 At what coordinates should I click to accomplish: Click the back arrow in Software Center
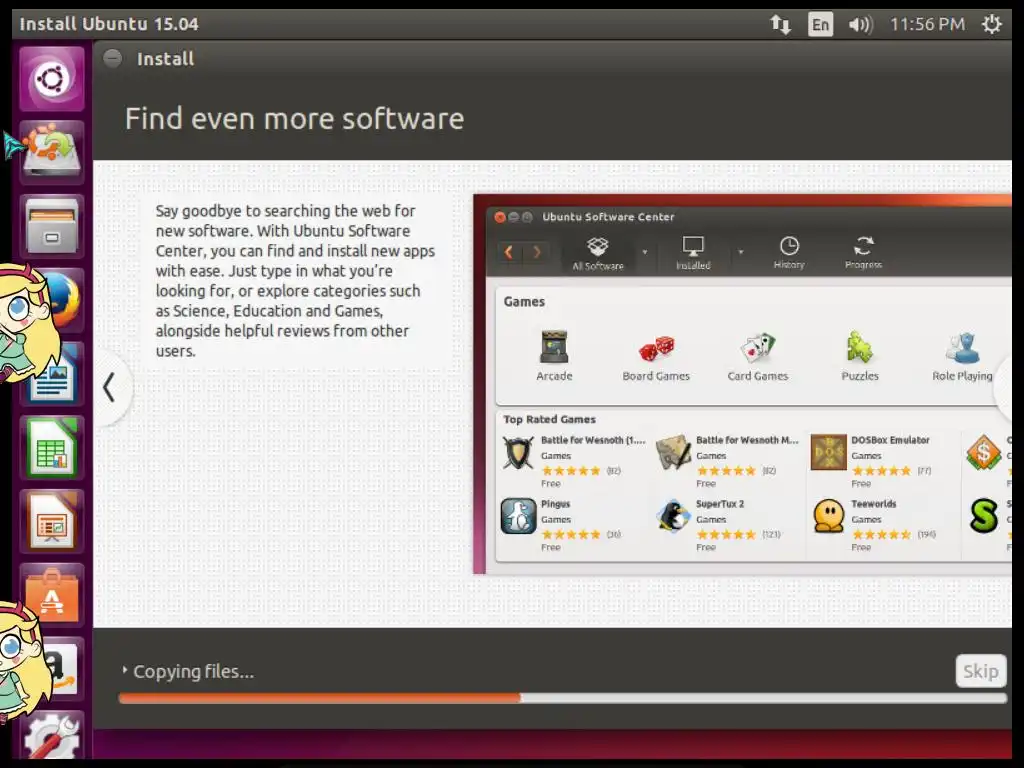tap(509, 252)
